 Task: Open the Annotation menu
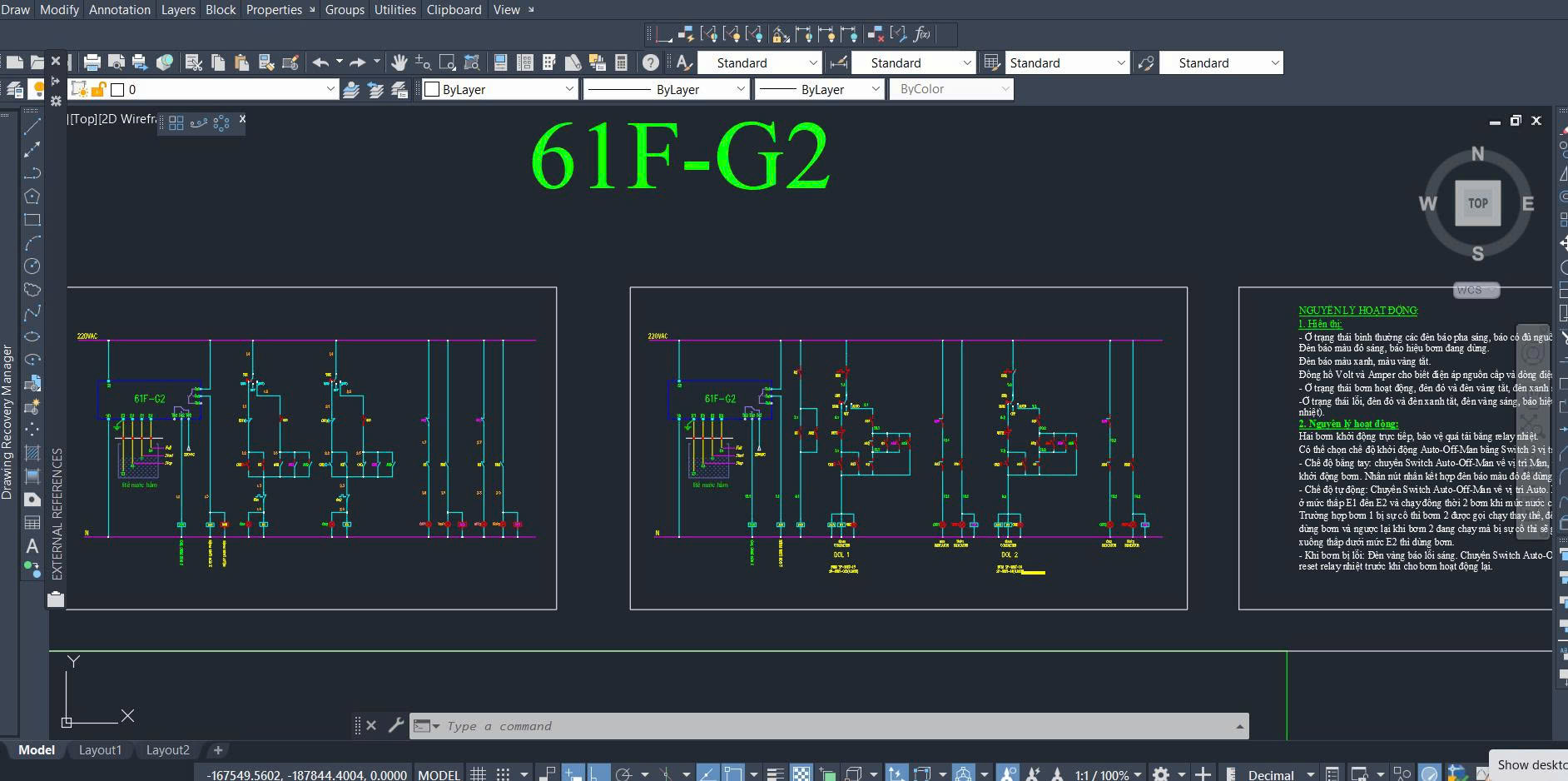coord(120,9)
